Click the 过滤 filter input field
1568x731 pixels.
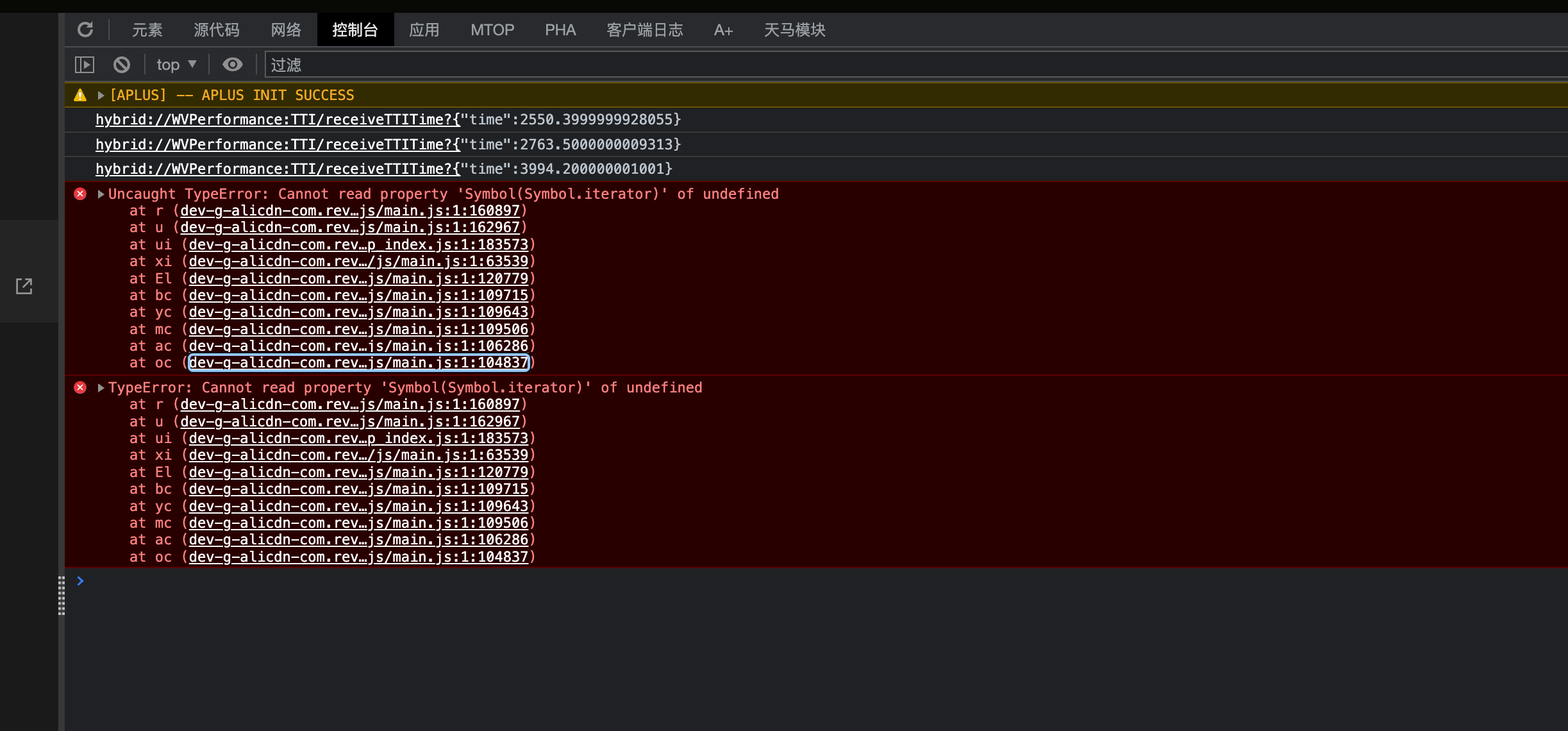[x=449, y=64]
